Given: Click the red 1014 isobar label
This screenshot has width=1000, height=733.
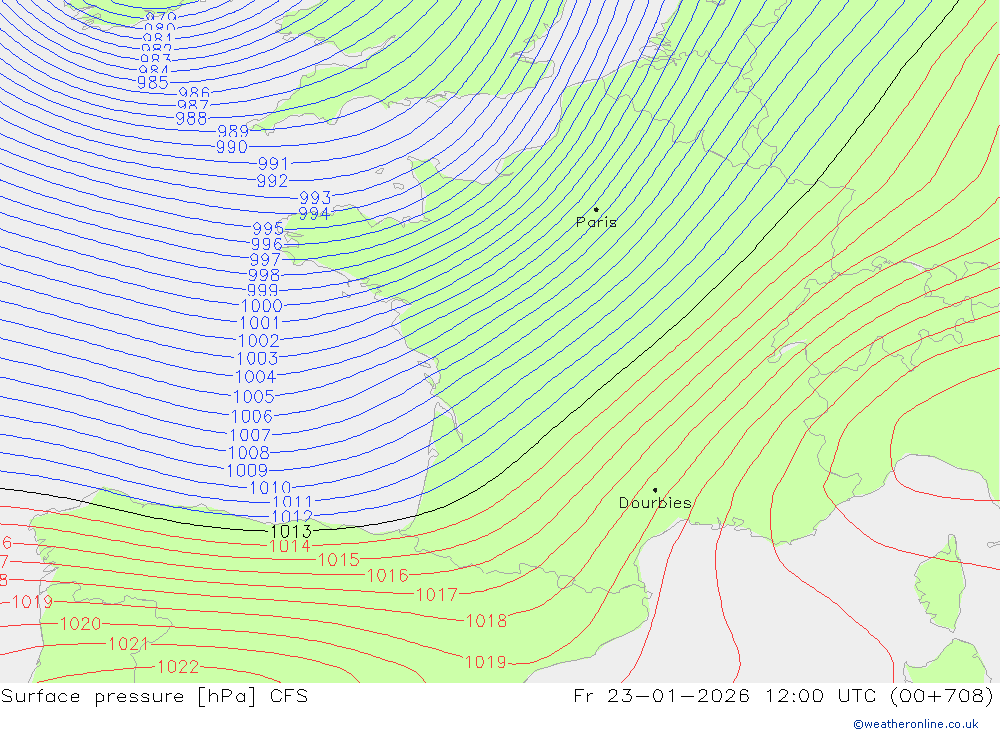Looking at the screenshot, I should (290, 546).
